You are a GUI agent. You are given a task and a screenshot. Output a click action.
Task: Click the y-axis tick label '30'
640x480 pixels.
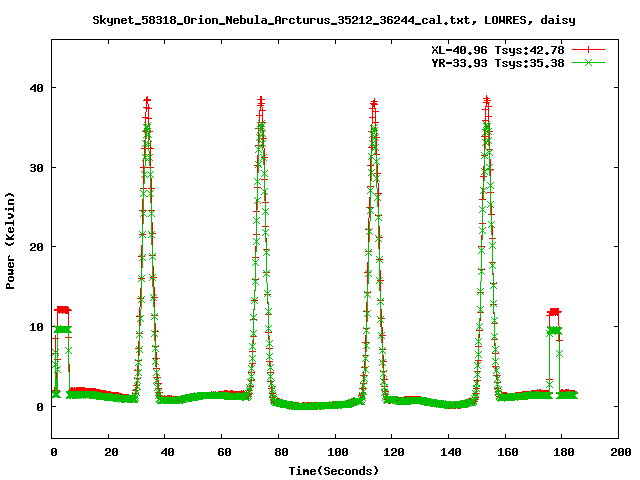36,168
